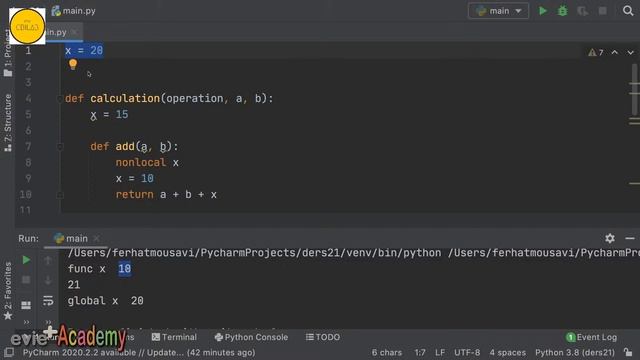Click the 'return a + b + x' line
The height and width of the screenshot is (360, 640).
(166, 195)
